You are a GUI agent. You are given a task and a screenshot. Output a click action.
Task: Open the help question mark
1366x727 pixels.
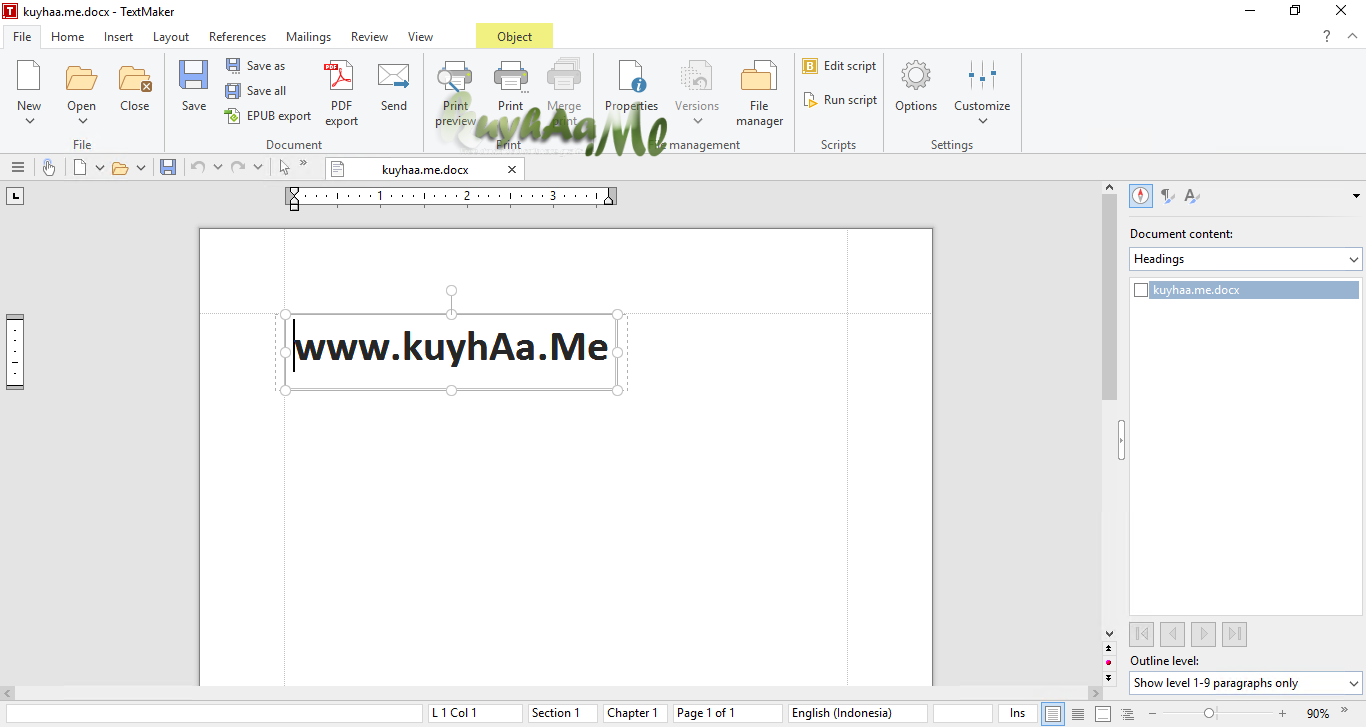(1327, 36)
